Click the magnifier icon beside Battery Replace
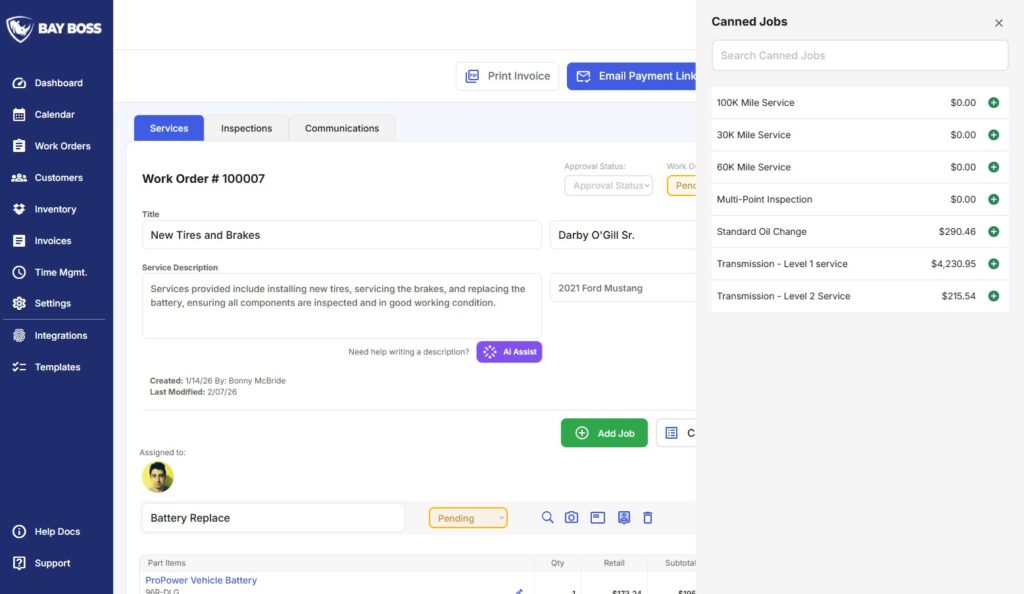 (547, 518)
